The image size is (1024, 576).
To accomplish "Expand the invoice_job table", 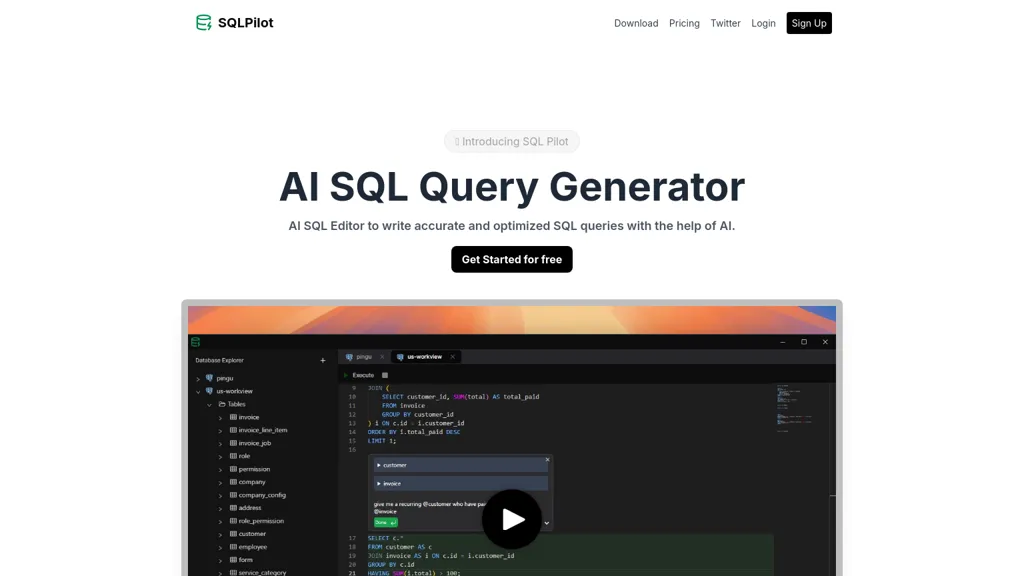I will [220, 444].
